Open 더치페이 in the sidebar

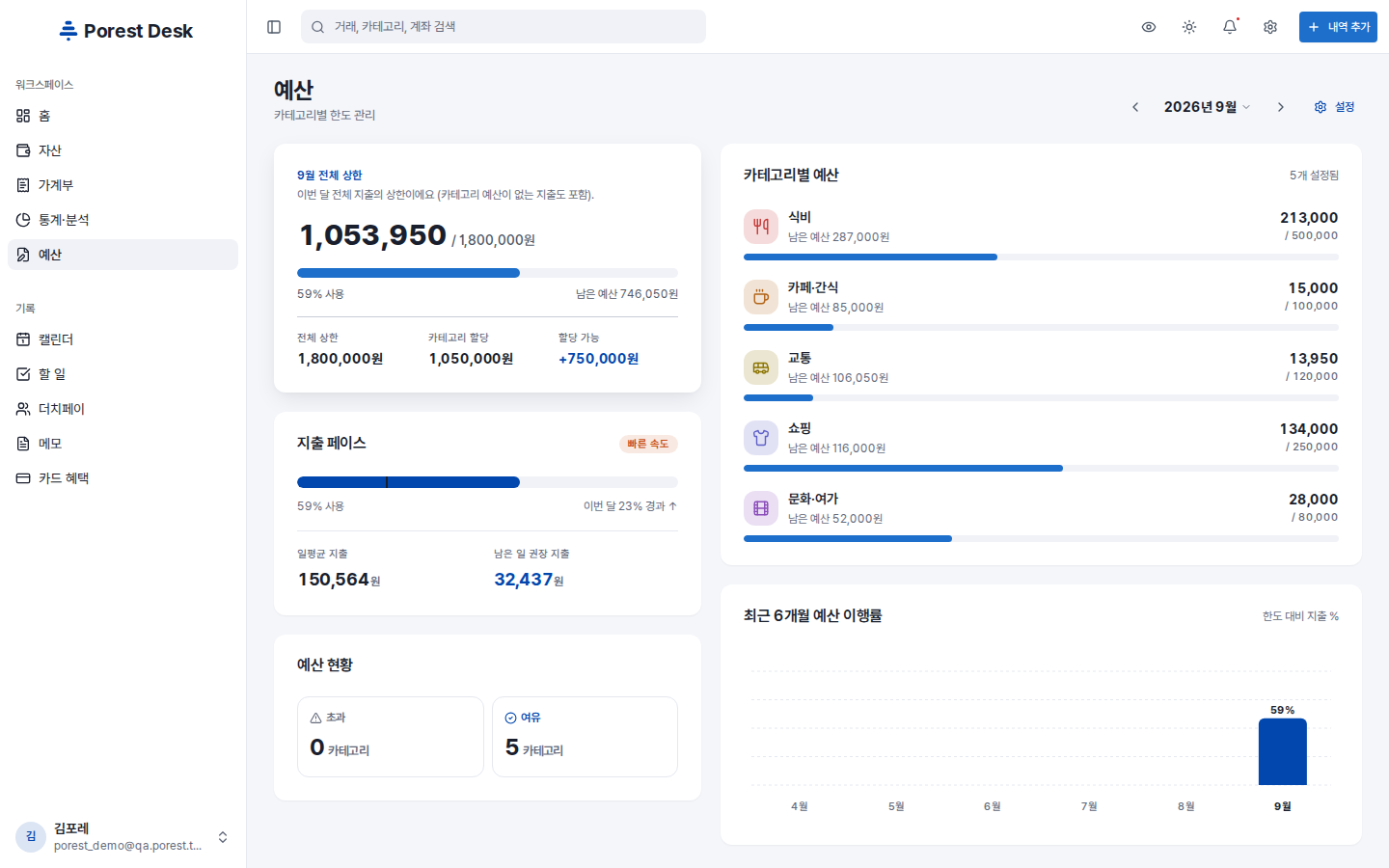123,409
